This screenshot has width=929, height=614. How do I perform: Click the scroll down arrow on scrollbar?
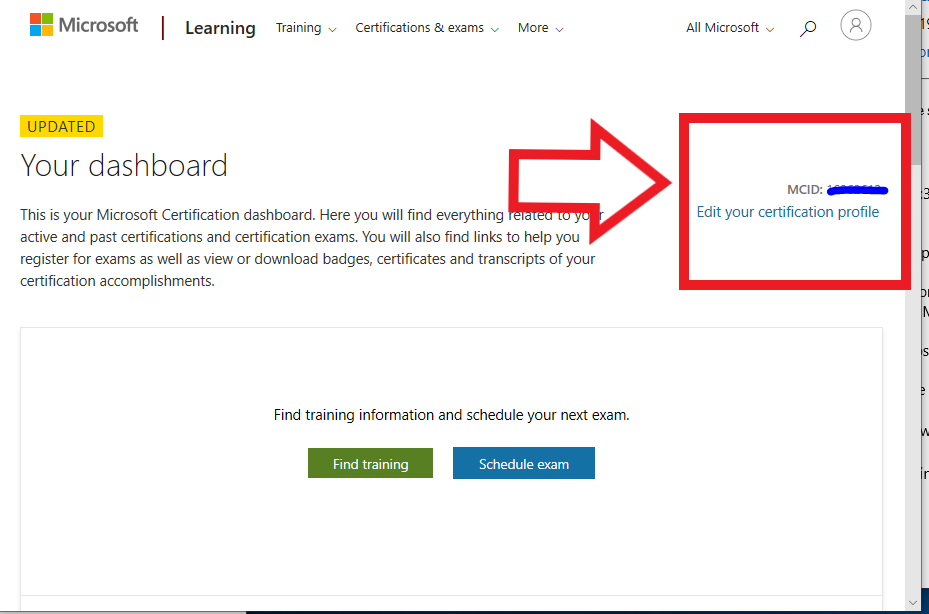(x=912, y=603)
